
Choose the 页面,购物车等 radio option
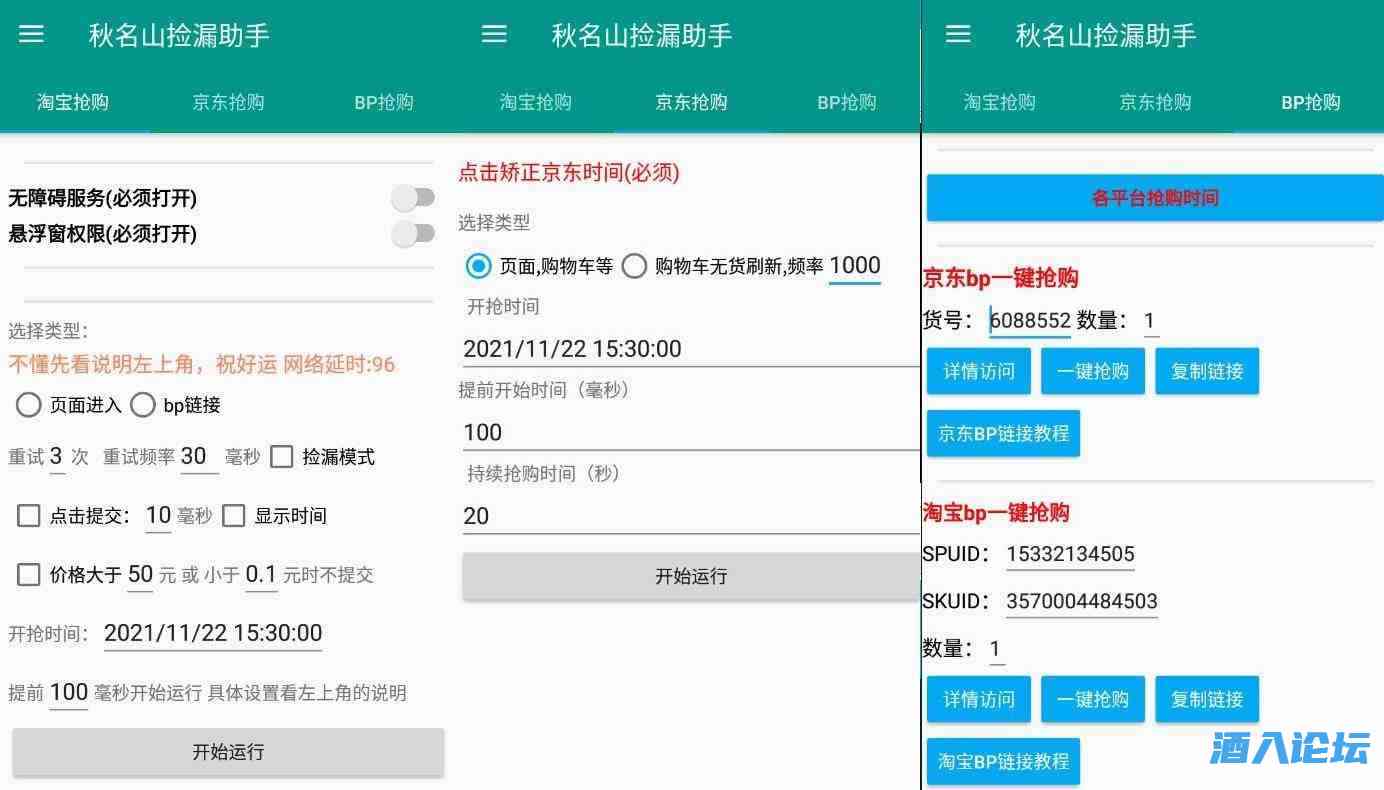pos(479,266)
